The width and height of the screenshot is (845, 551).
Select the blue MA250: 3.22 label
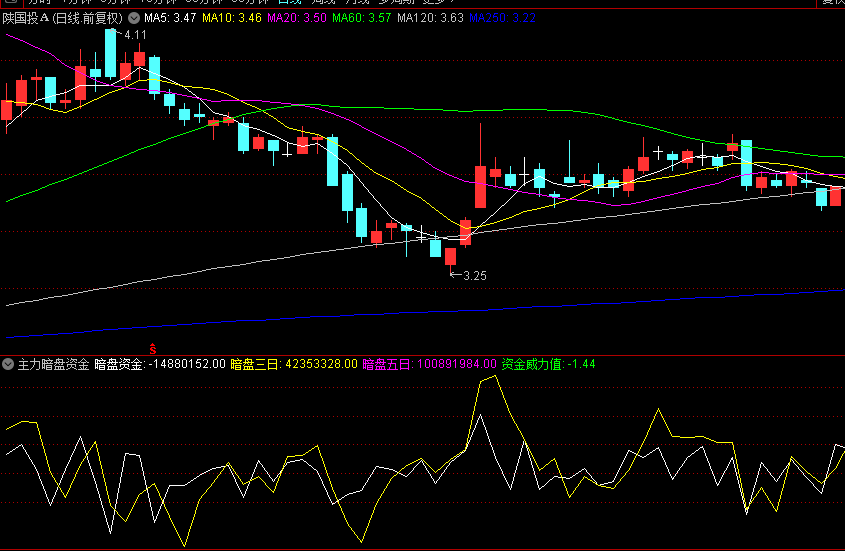coord(503,18)
